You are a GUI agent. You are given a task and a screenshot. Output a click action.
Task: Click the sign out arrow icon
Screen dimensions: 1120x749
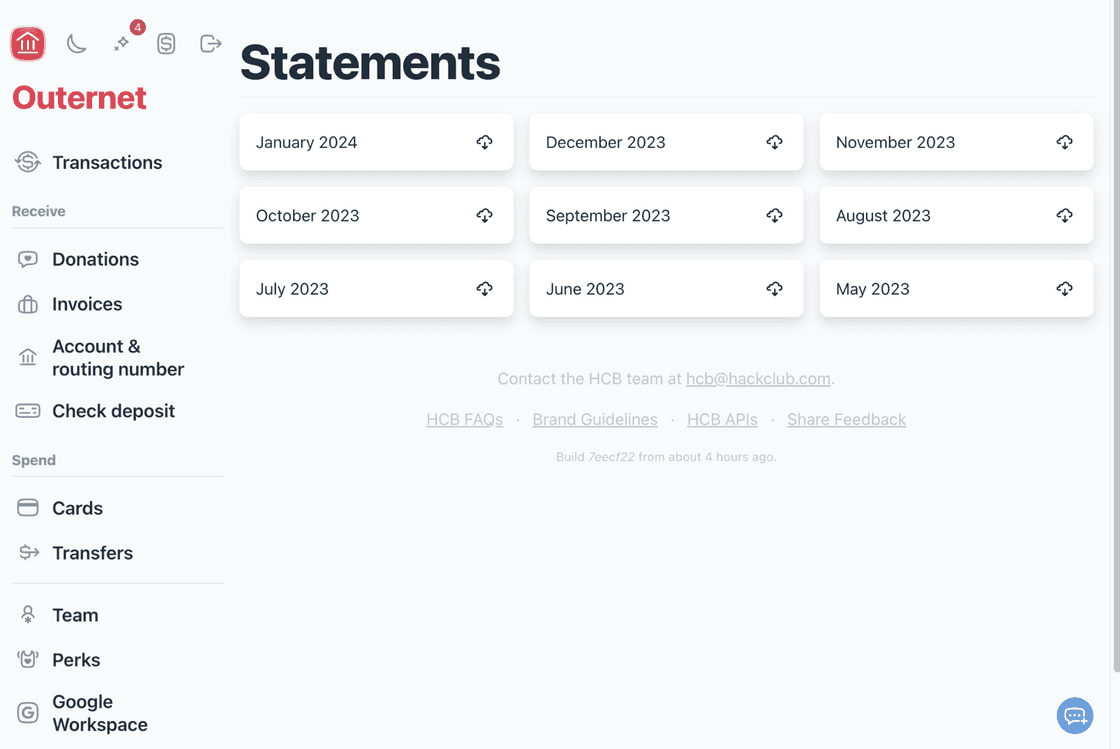coord(210,43)
